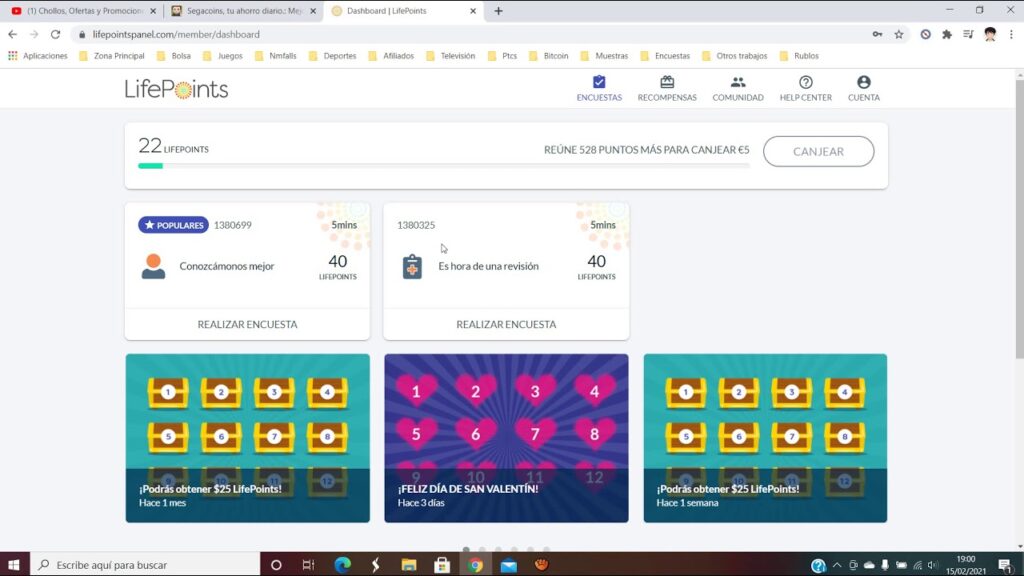The image size is (1024, 576).
Task: Open the Juegos bookmark folder
Action: [x=223, y=56]
